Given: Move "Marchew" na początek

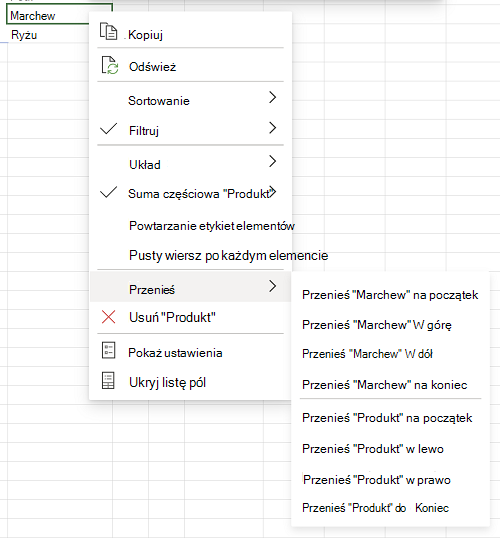Looking at the screenshot, I should coord(390,295).
